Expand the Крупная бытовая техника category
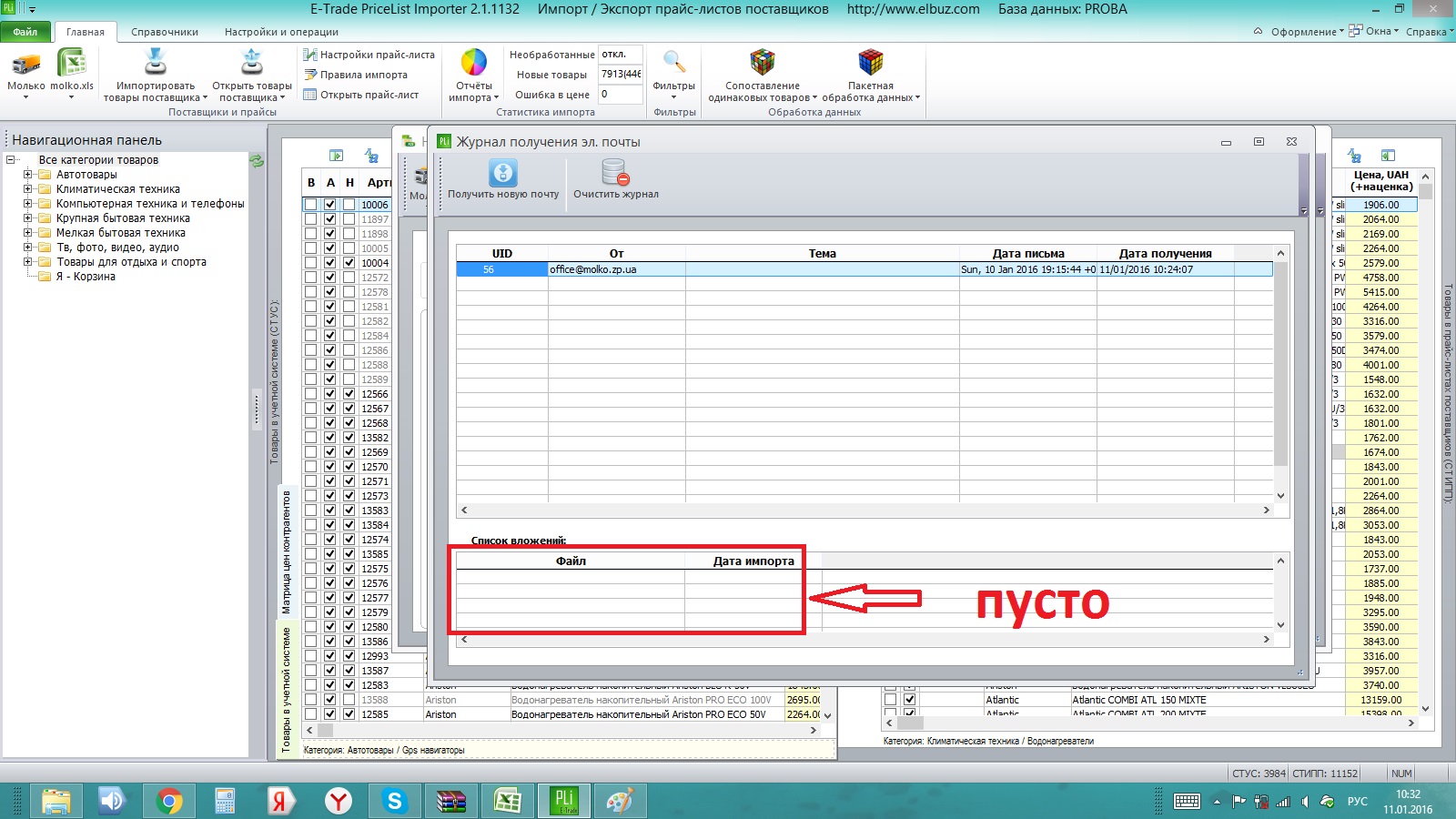This screenshot has width=1456, height=819. [x=28, y=218]
